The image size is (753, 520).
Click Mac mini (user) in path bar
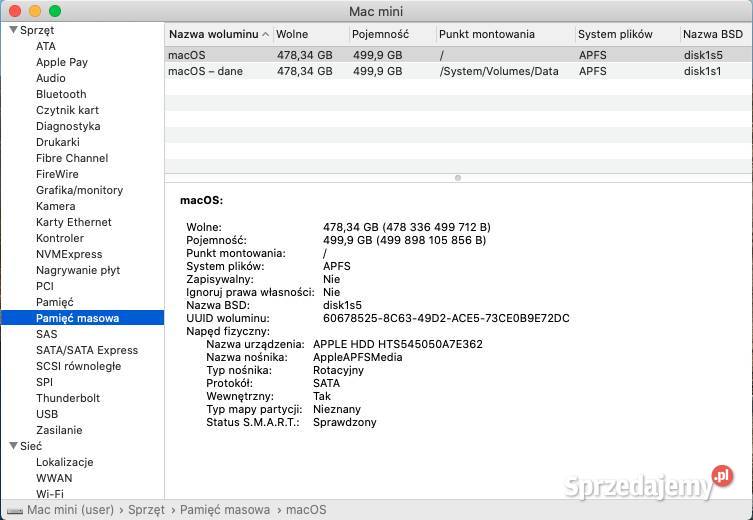pyautogui.click(x=71, y=509)
